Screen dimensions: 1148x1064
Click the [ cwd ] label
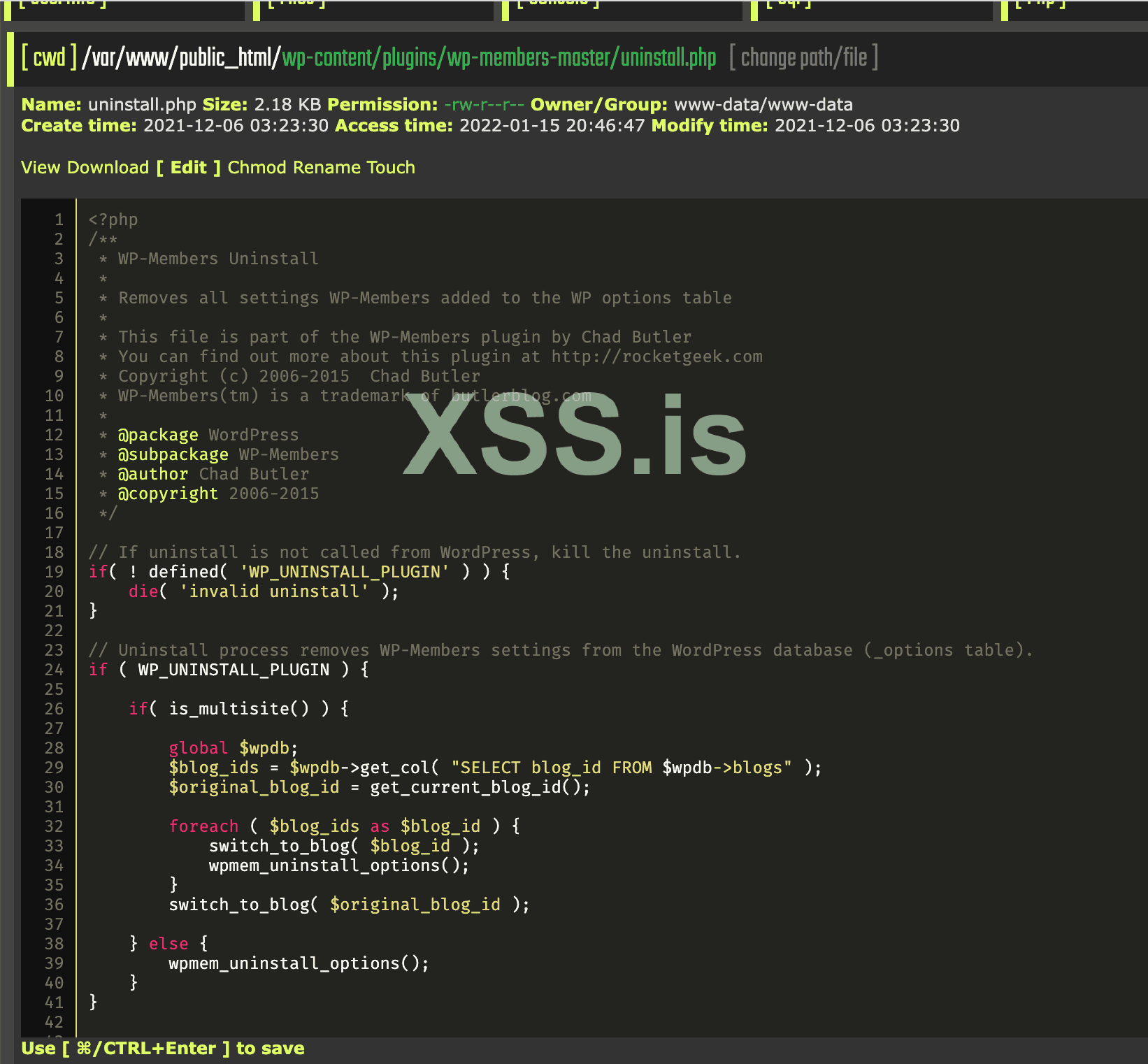coord(48,57)
